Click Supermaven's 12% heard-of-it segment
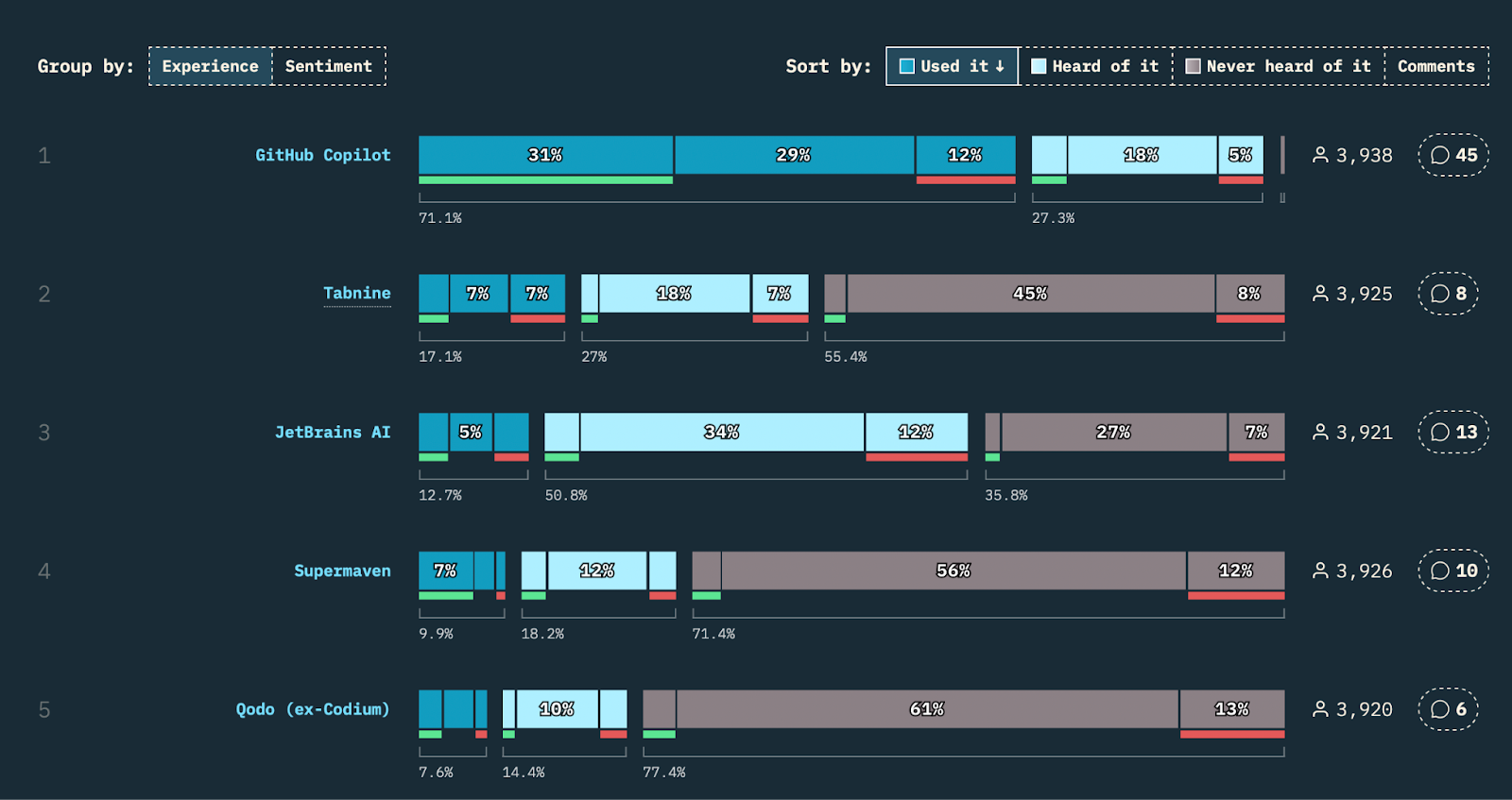 click(597, 570)
